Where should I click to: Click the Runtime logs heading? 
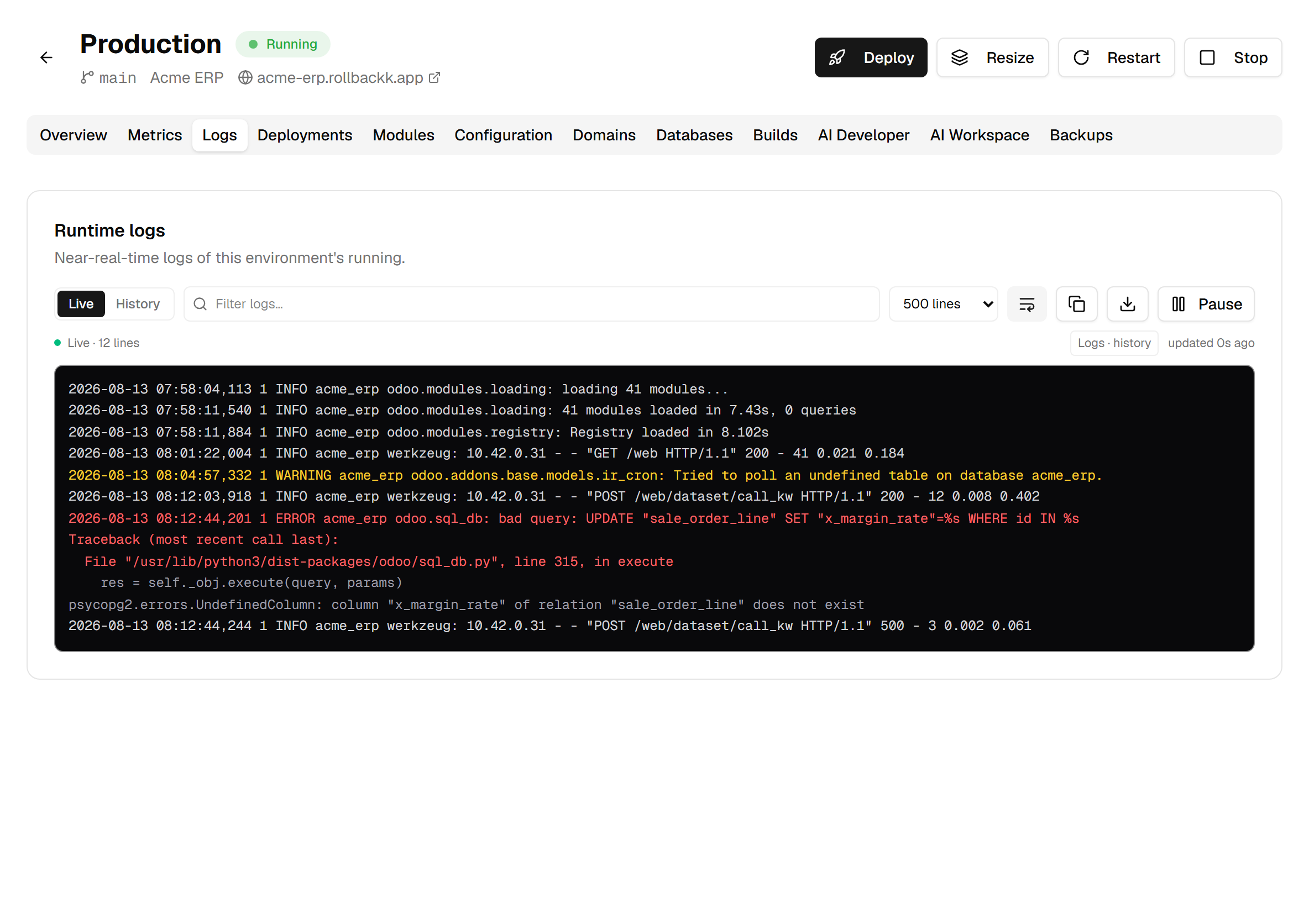pyautogui.click(x=109, y=230)
